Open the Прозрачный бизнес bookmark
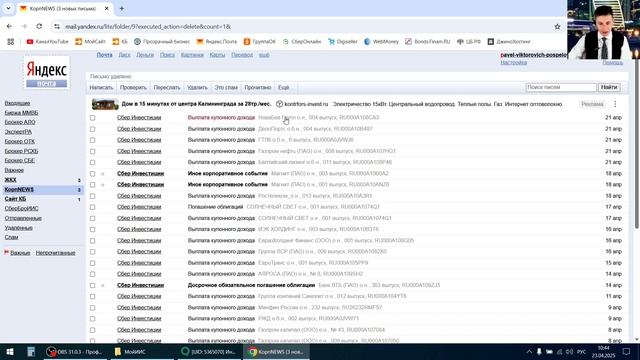 click(162, 42)
